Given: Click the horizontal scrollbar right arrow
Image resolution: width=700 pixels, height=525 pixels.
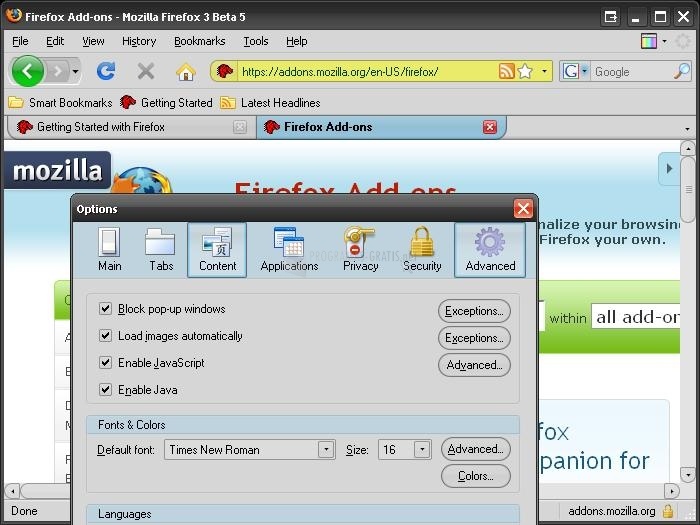Looking at the screenshot, I should (x=671, y=492).
